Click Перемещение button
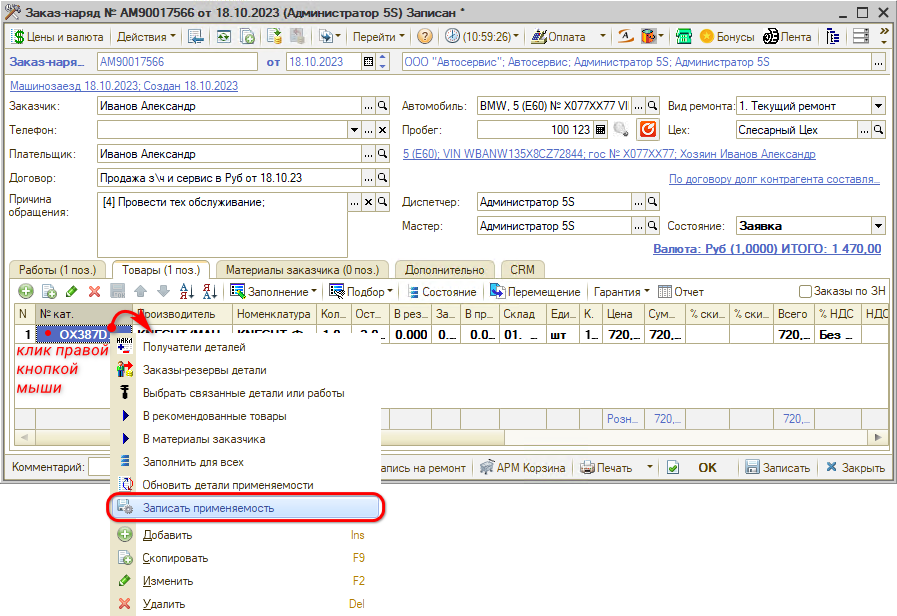Image resolution: width=897 pixels, height=616 pixels. click(x=535, y=292)
